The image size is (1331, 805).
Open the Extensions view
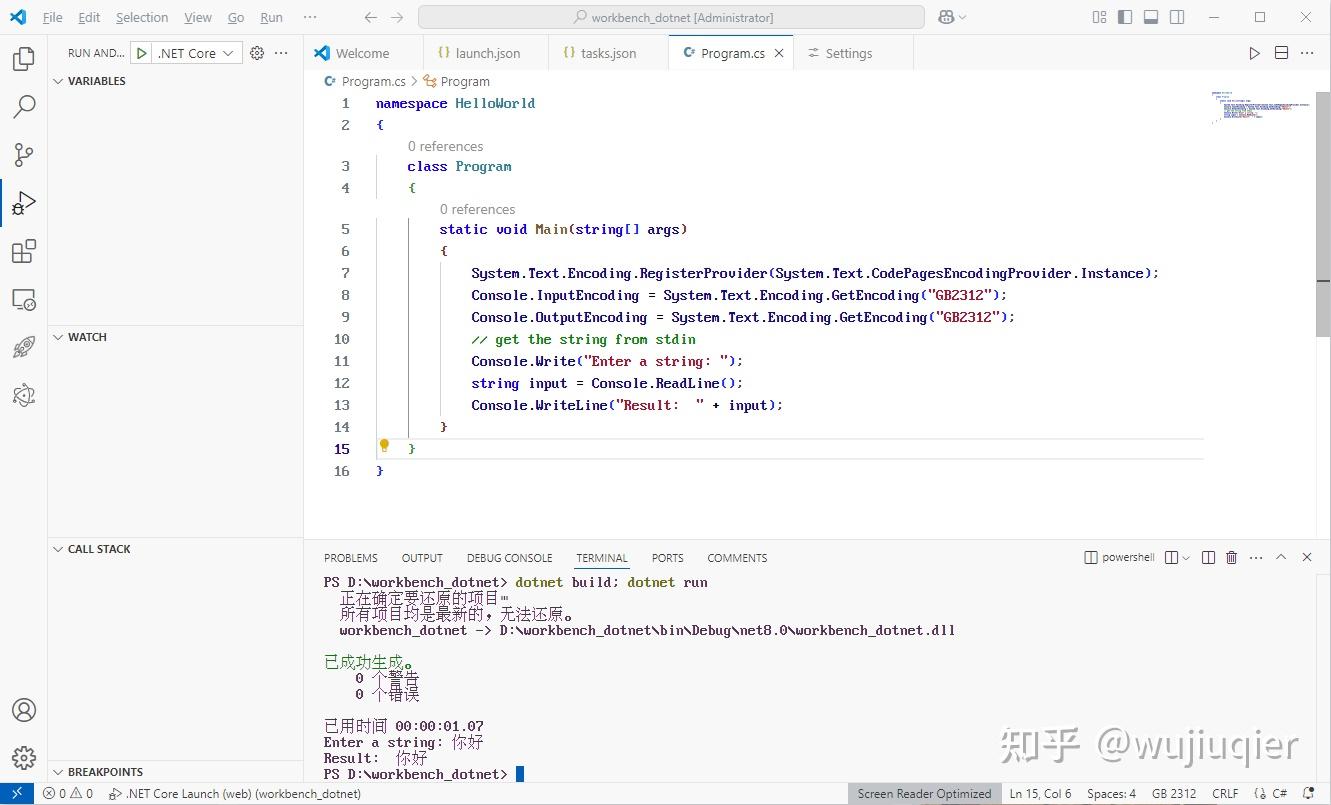point(24,251)
